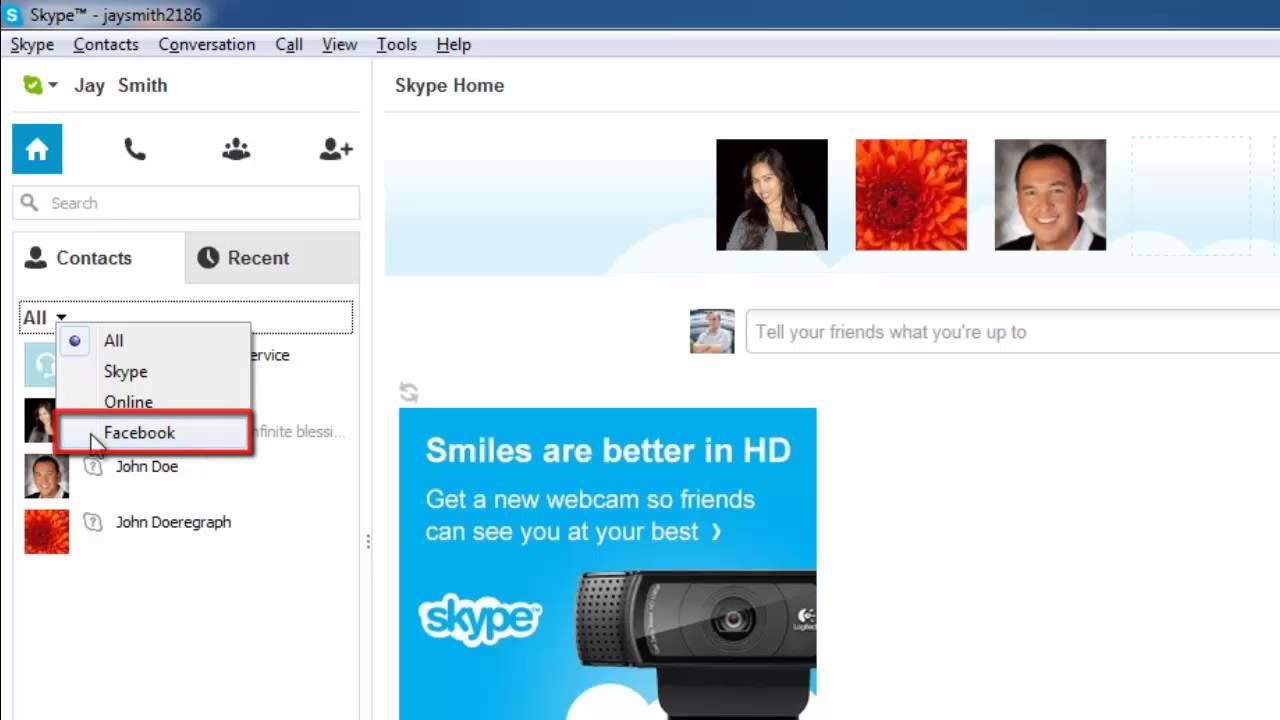Click the Skype logo in the ad

(x=480, y=620)
